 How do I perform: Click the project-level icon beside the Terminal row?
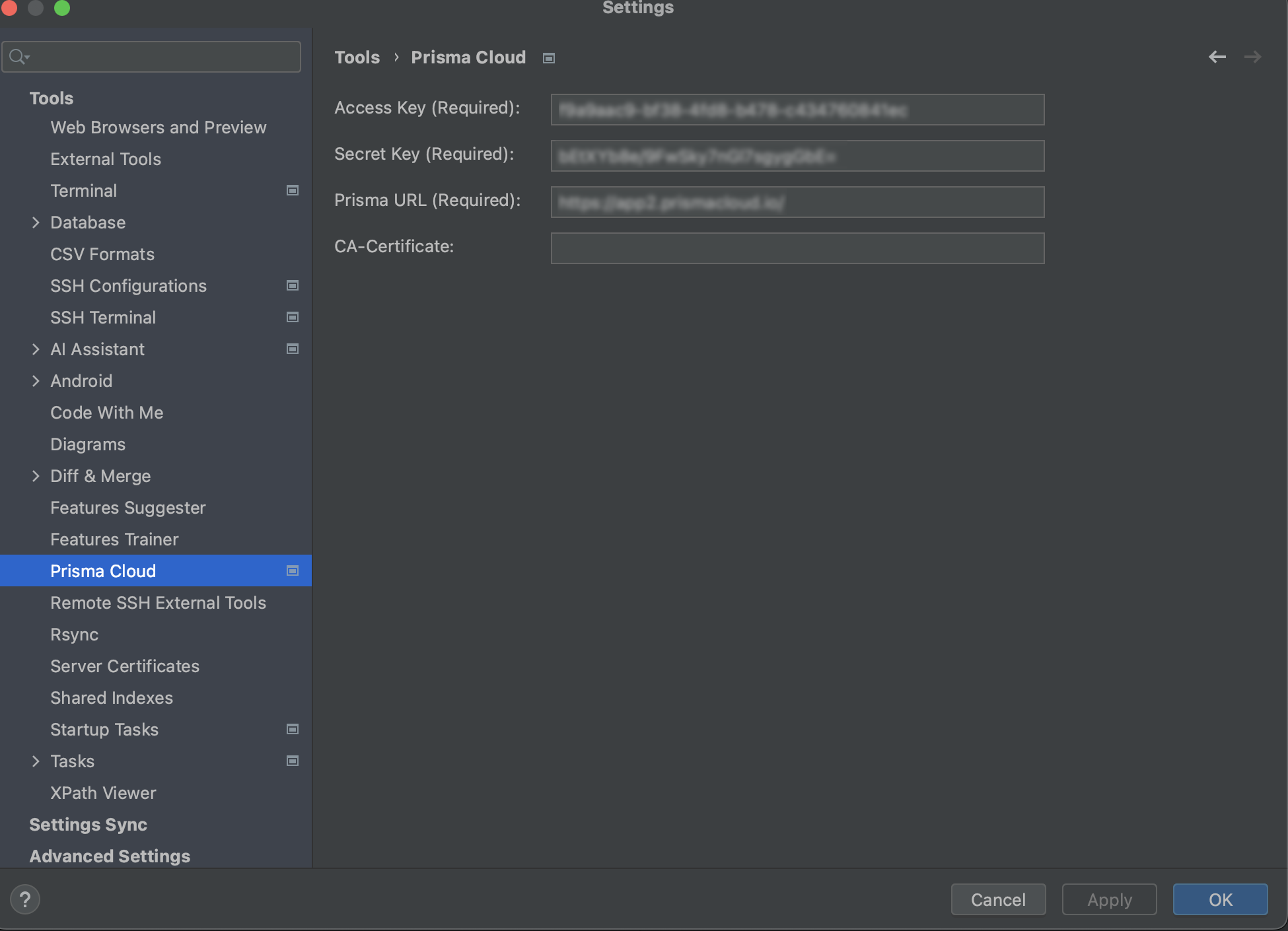293,191
